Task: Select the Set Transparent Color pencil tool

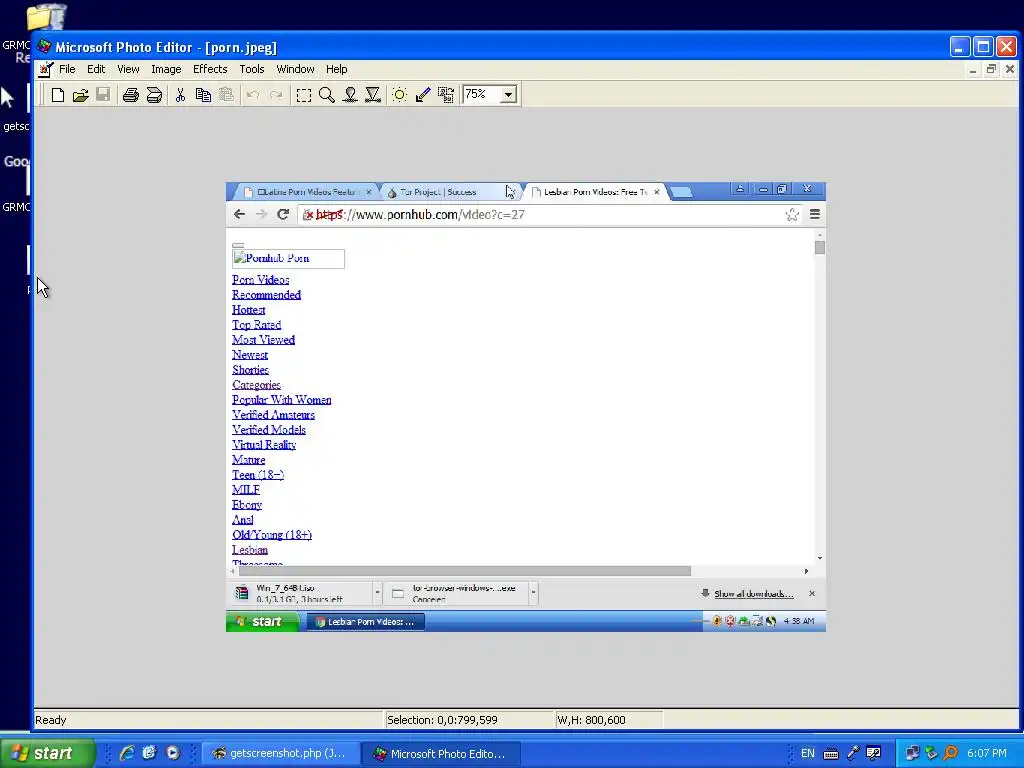Action: click(423, 95)
